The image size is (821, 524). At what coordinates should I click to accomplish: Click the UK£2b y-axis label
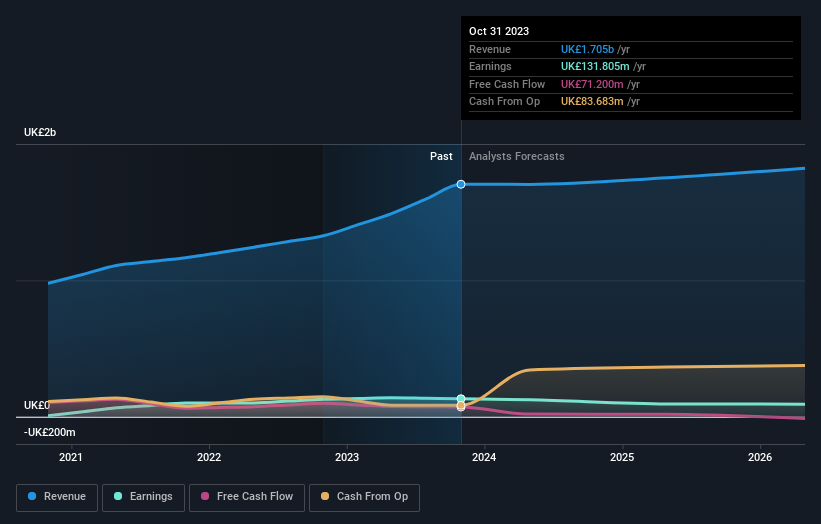[40, 132]
